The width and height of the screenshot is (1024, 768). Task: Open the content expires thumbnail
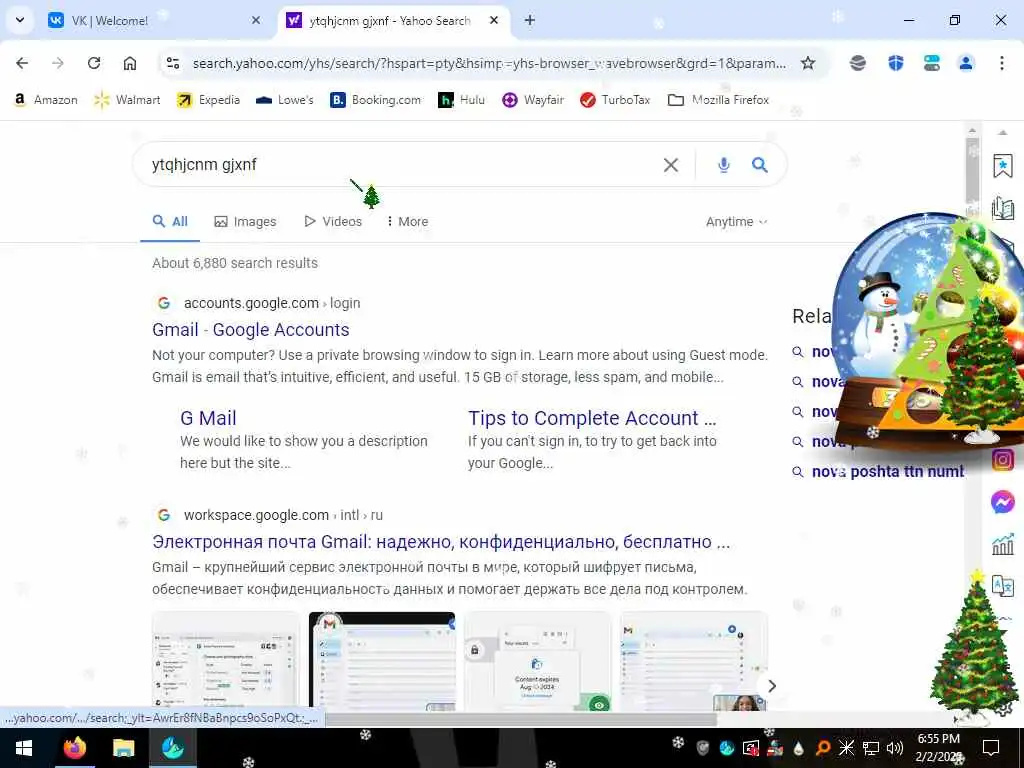[x=537, y=661]
